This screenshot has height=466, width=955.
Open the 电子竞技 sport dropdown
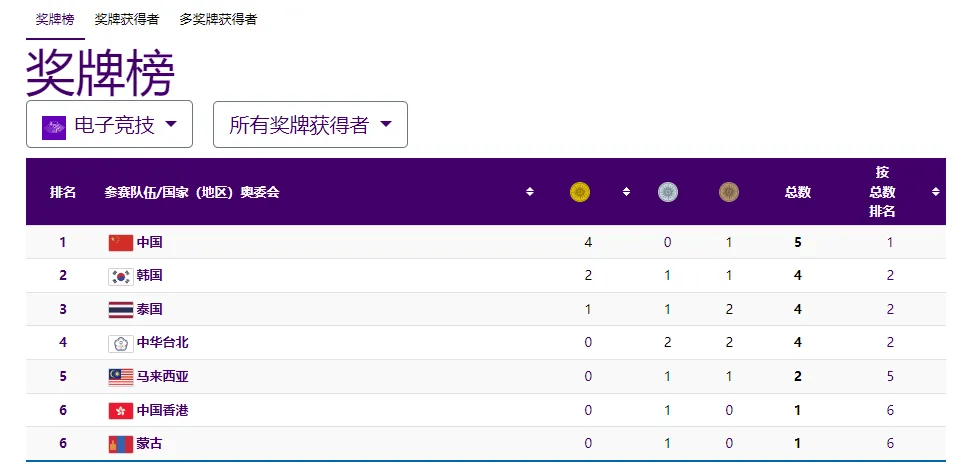click(x=110, y=124)
